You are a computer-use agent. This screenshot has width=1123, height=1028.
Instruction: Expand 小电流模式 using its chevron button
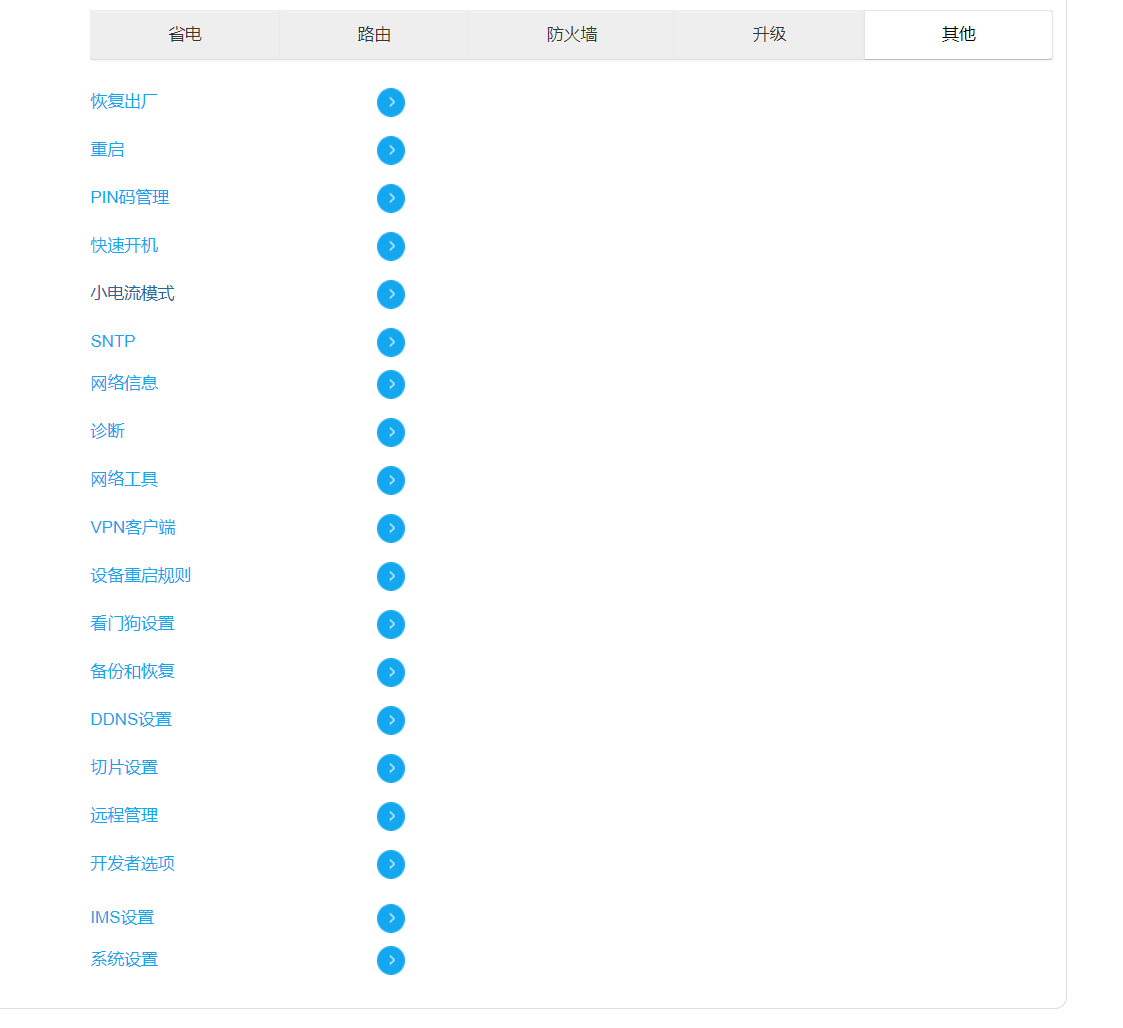[x=391, y=294]
